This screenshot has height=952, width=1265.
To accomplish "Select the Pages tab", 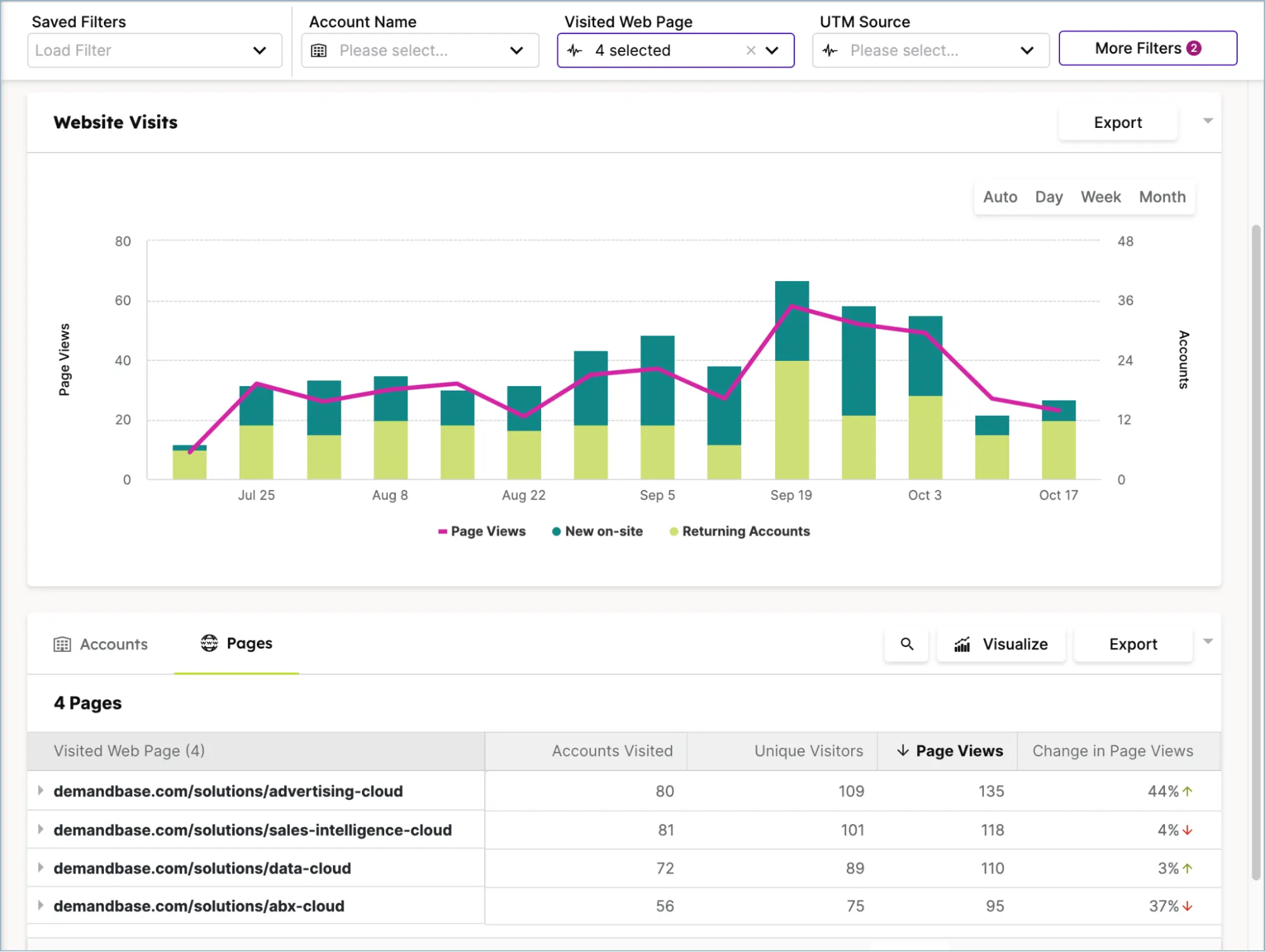I will 249,643.
